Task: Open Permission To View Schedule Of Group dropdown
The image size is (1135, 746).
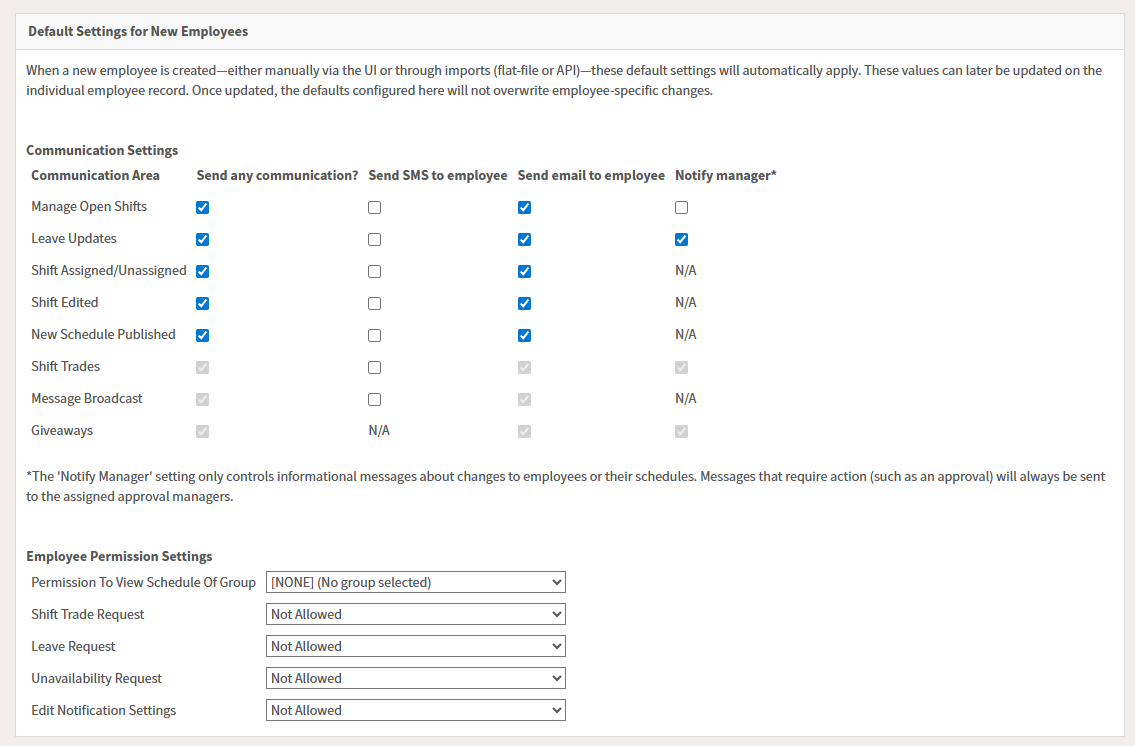Action: coord(415,582)
